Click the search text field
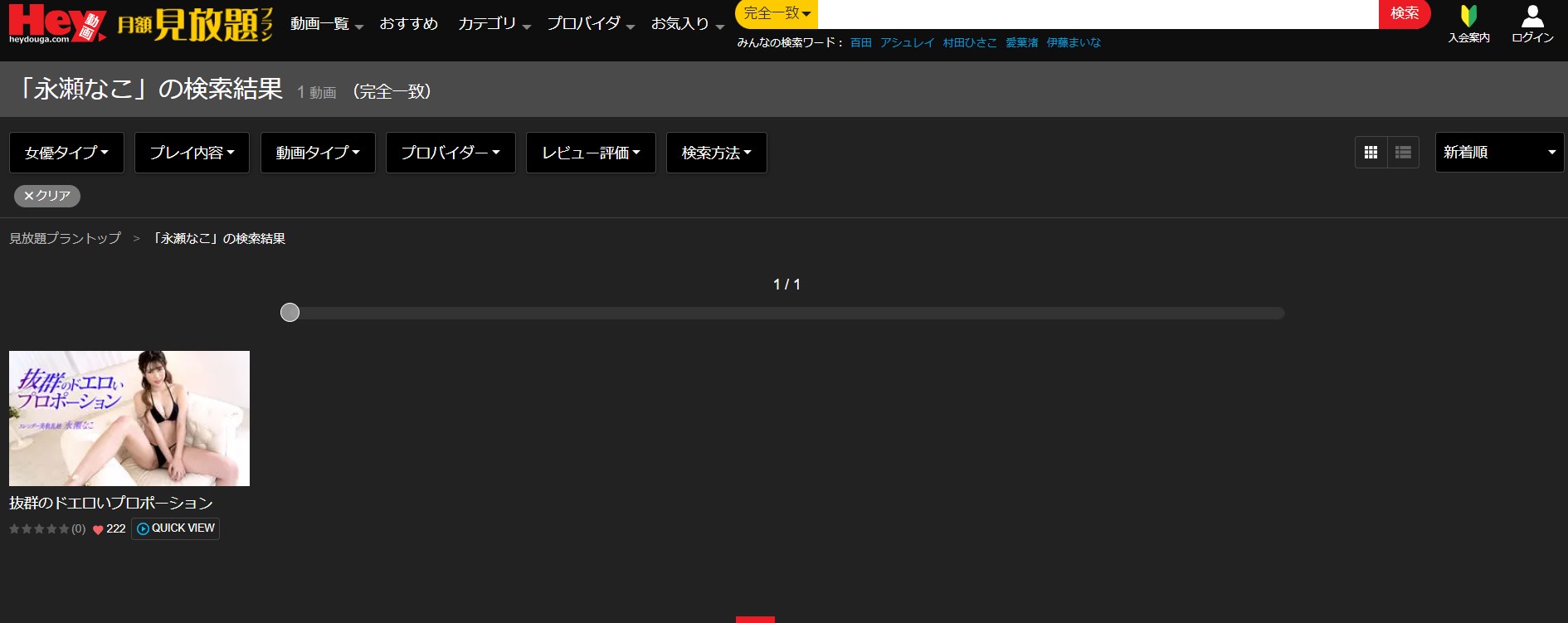The image size is (1568, 623). pos(1098,14)
